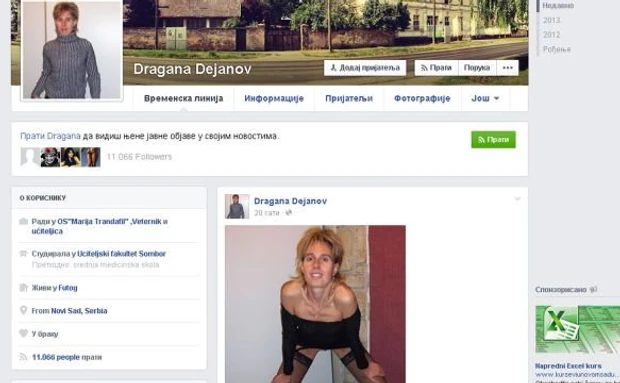Switch to the Информације tab
Image resolution: width=620 pixels, height=383 pixels.
tap(274, 98)
